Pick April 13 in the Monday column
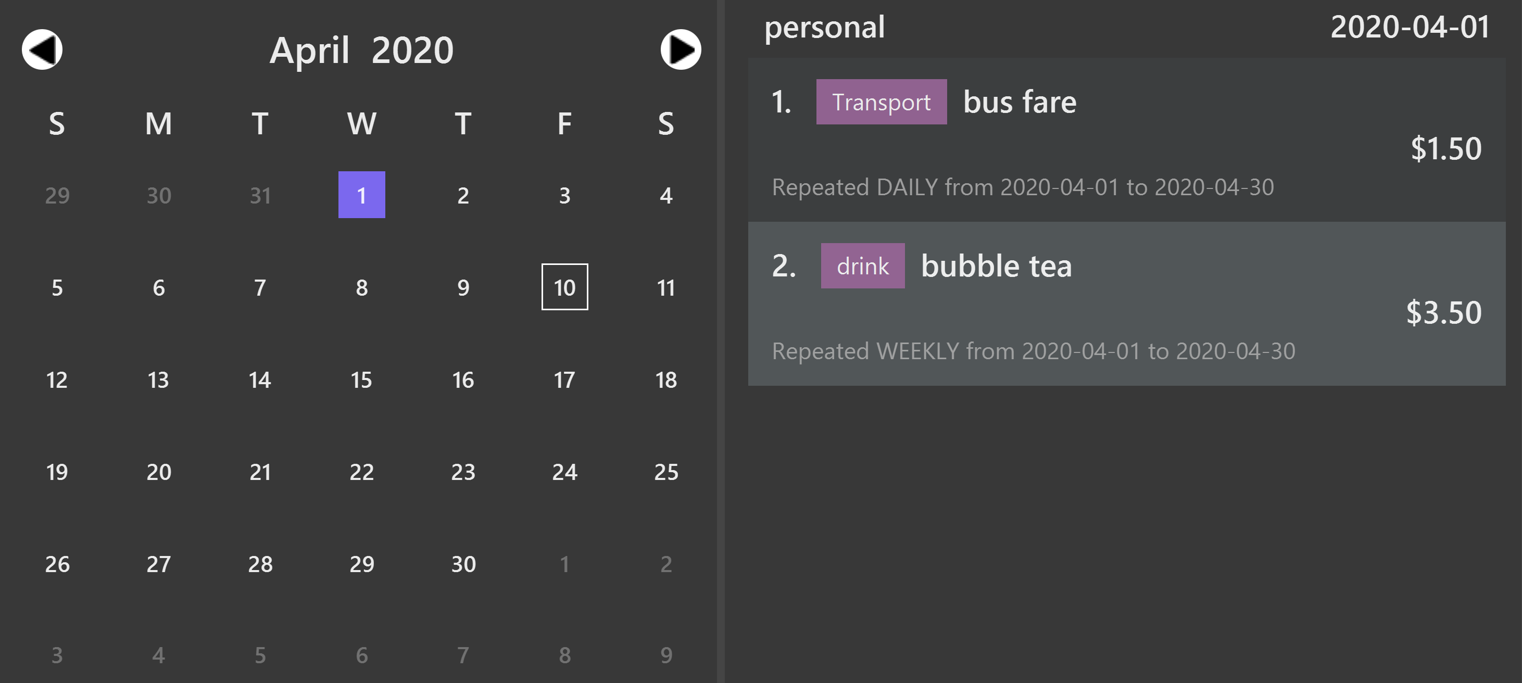 [x=158, y=380]
